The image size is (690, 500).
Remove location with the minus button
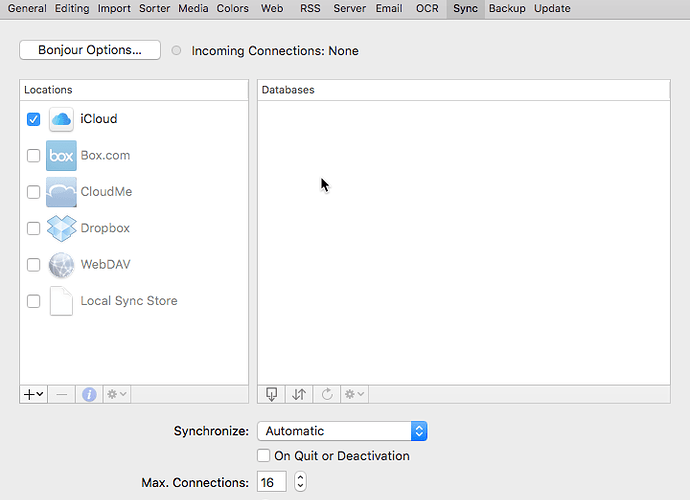62,394
